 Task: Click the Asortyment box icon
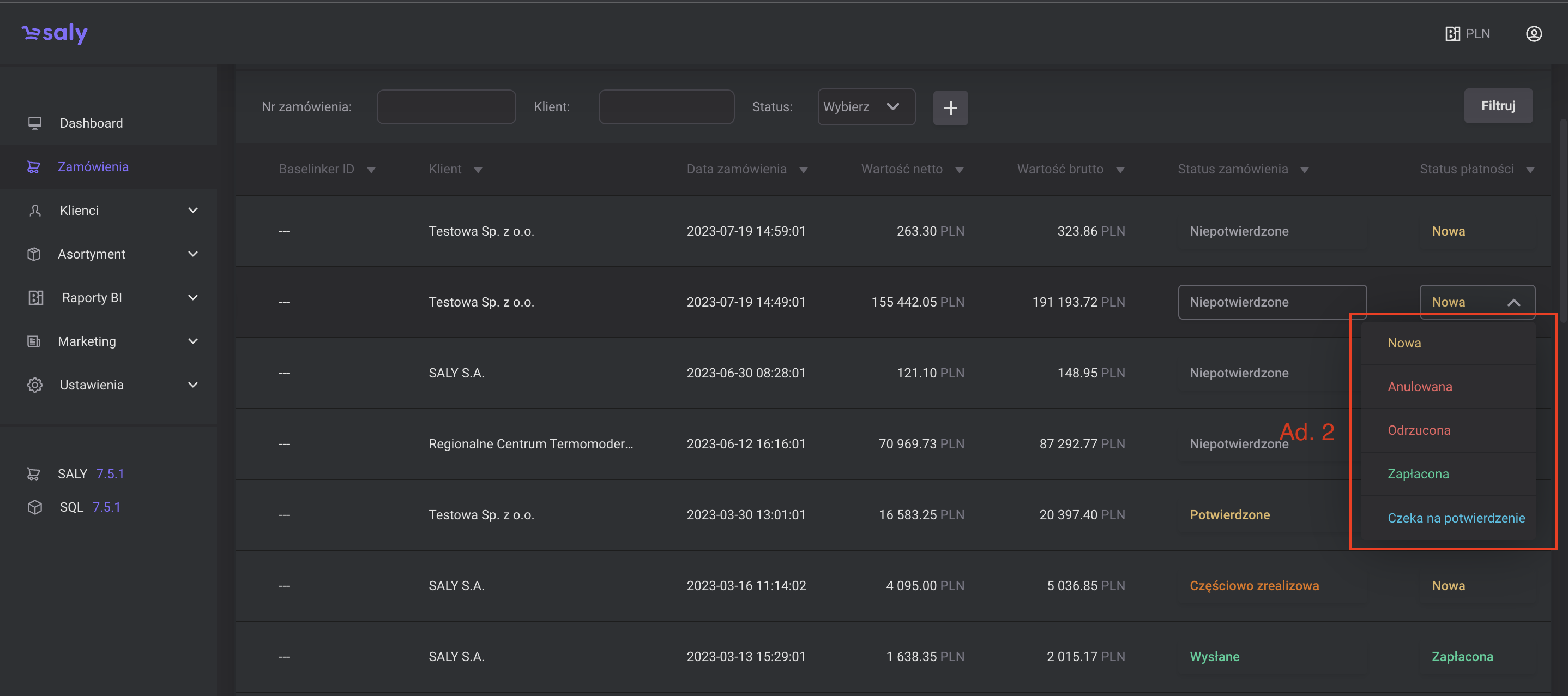pyautogui.click(x=34, y=254)
